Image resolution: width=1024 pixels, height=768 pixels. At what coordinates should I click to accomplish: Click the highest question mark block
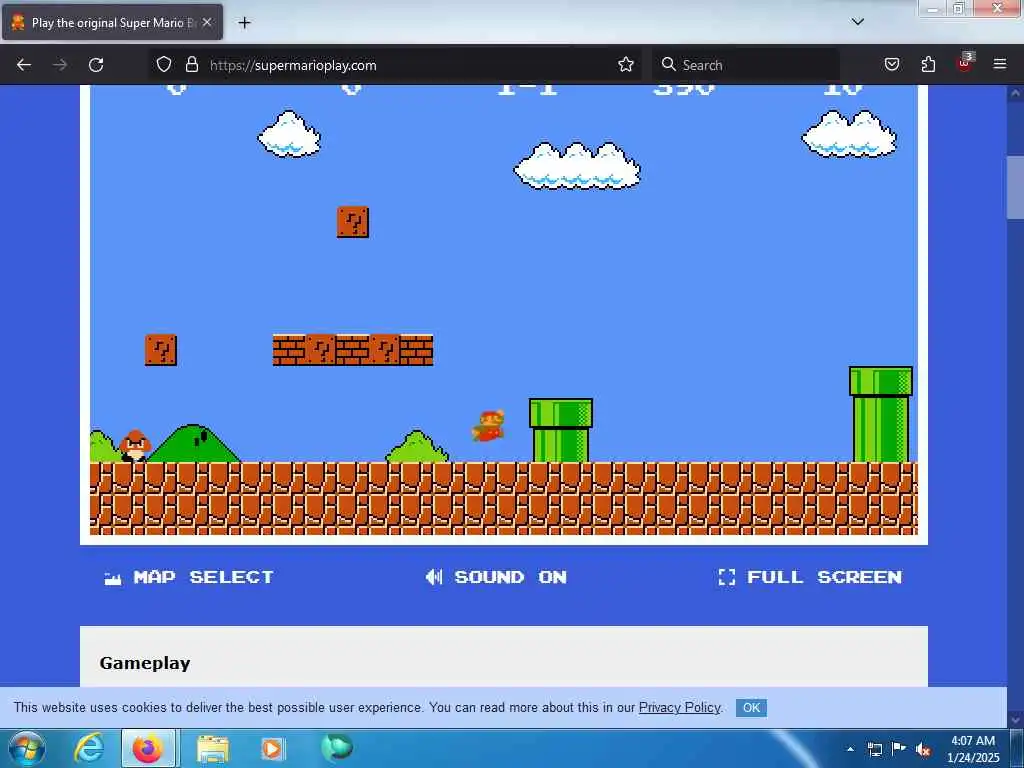click(x=353, y=222)
